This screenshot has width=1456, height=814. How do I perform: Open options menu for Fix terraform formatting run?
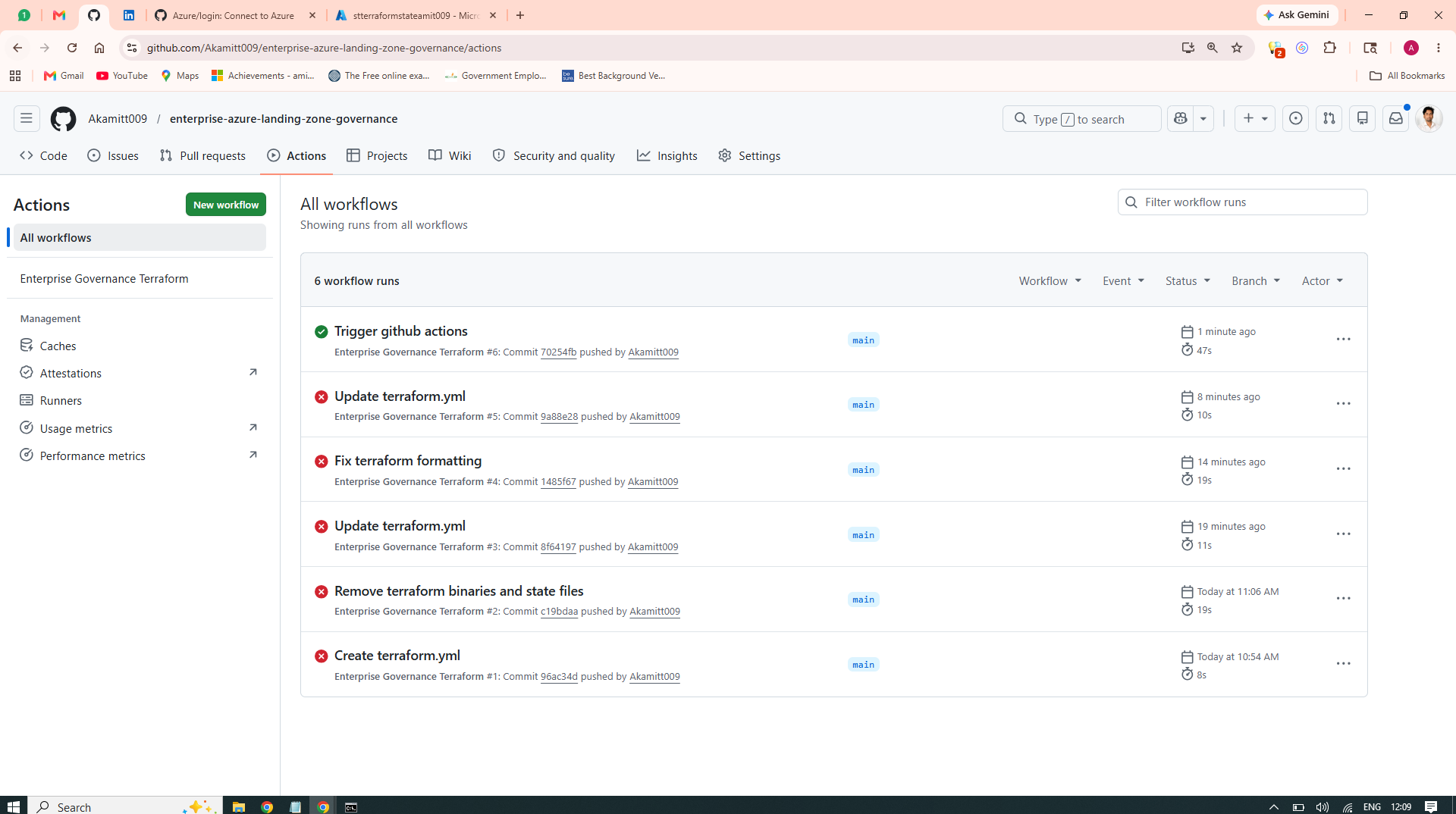[1344, 469]
